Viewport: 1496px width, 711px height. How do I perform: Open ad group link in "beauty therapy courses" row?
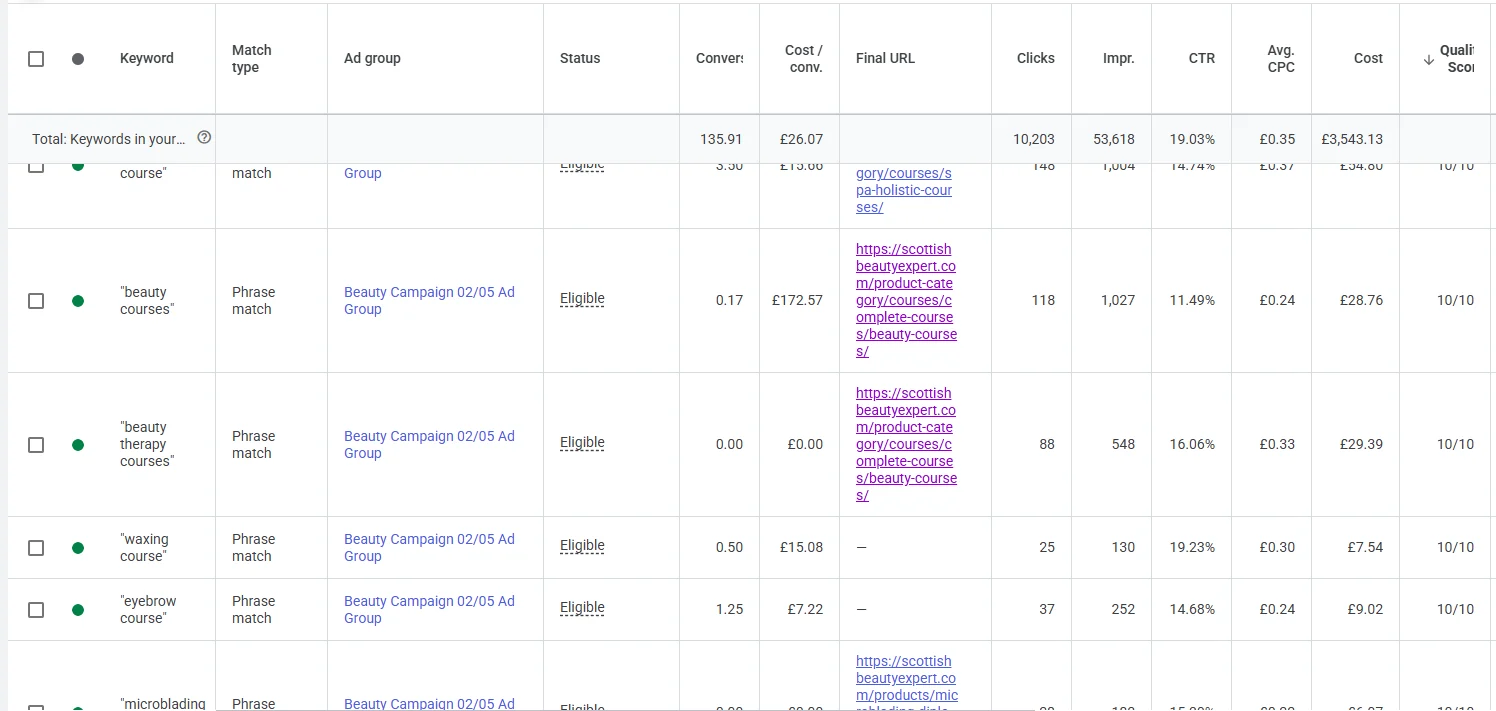click(429, 445)
